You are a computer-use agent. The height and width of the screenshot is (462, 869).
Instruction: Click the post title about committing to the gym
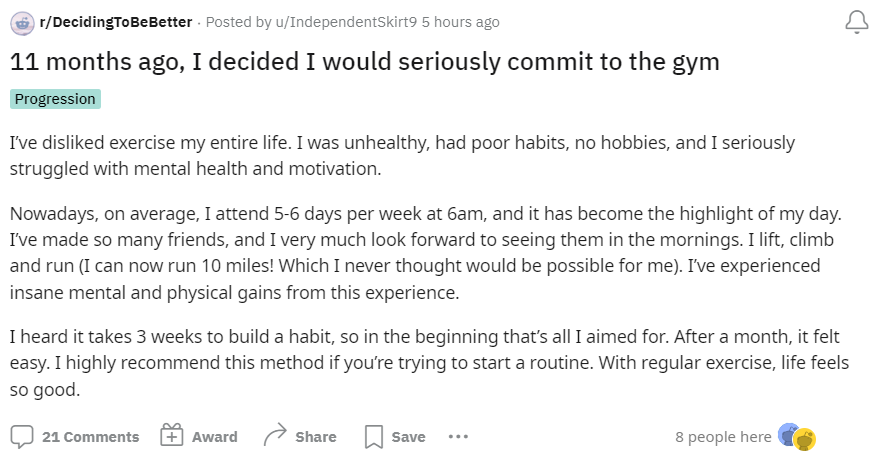365,61
